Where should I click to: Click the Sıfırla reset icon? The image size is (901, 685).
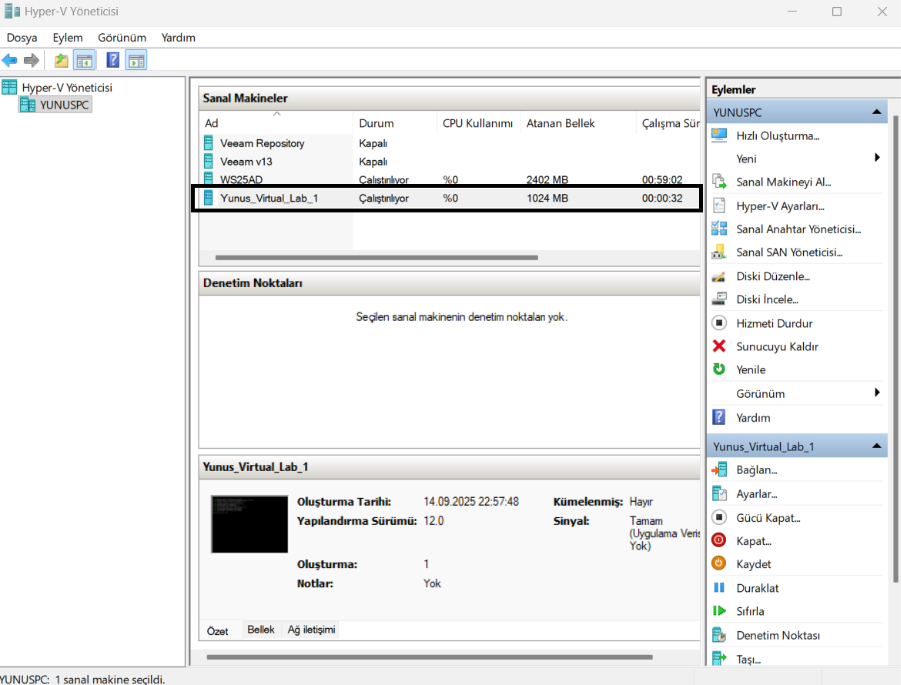[718, 611]
